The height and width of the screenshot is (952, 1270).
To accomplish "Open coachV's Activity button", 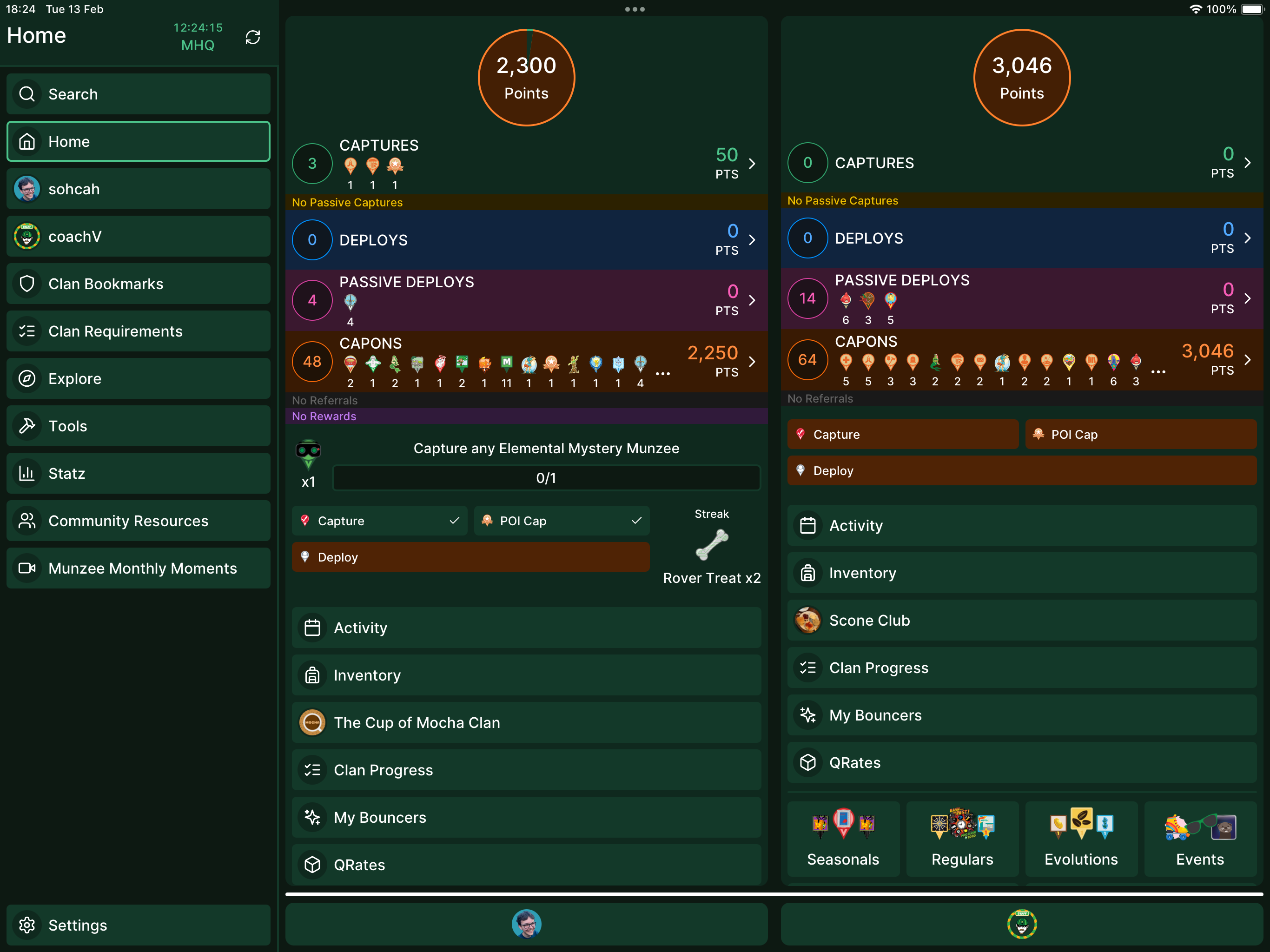I will coord(1022,525).
